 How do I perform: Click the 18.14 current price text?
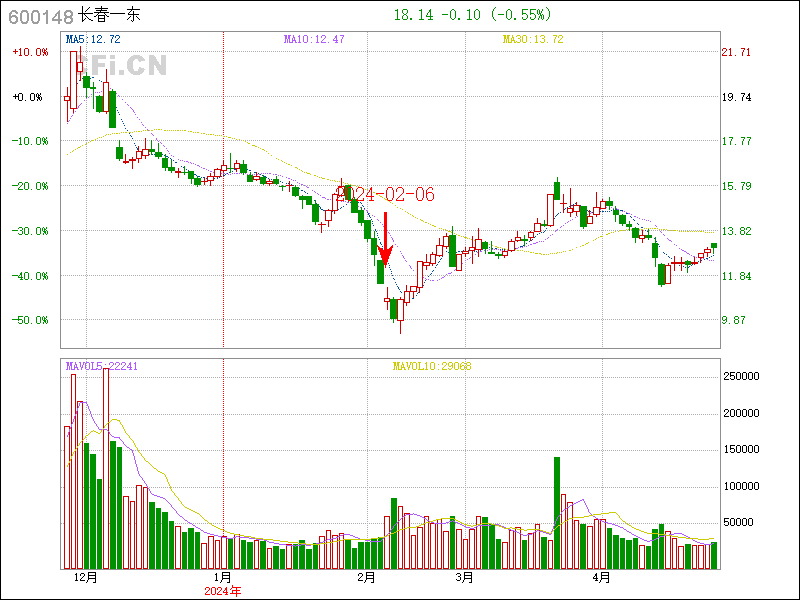click(x=412, y=15)
